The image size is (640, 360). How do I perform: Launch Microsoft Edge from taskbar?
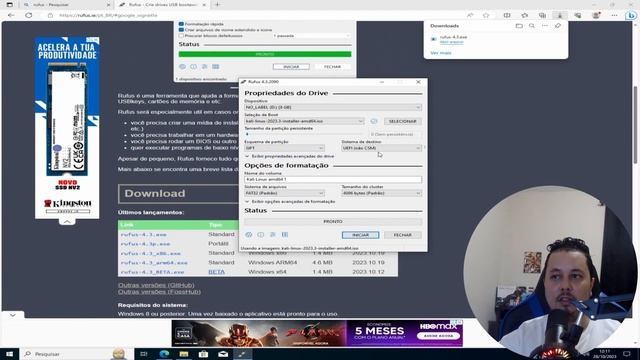coord(164,354)
